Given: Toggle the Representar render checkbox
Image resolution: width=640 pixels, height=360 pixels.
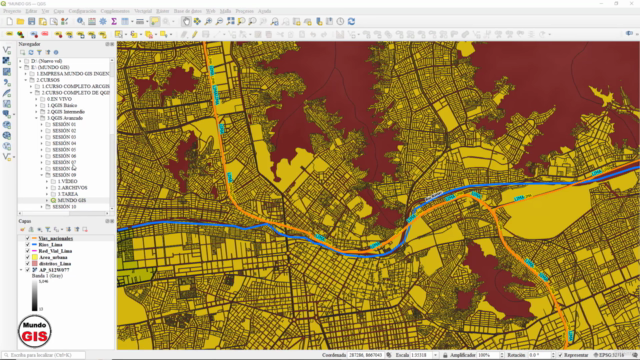Looking at the screenshot, I should (560, 355).
